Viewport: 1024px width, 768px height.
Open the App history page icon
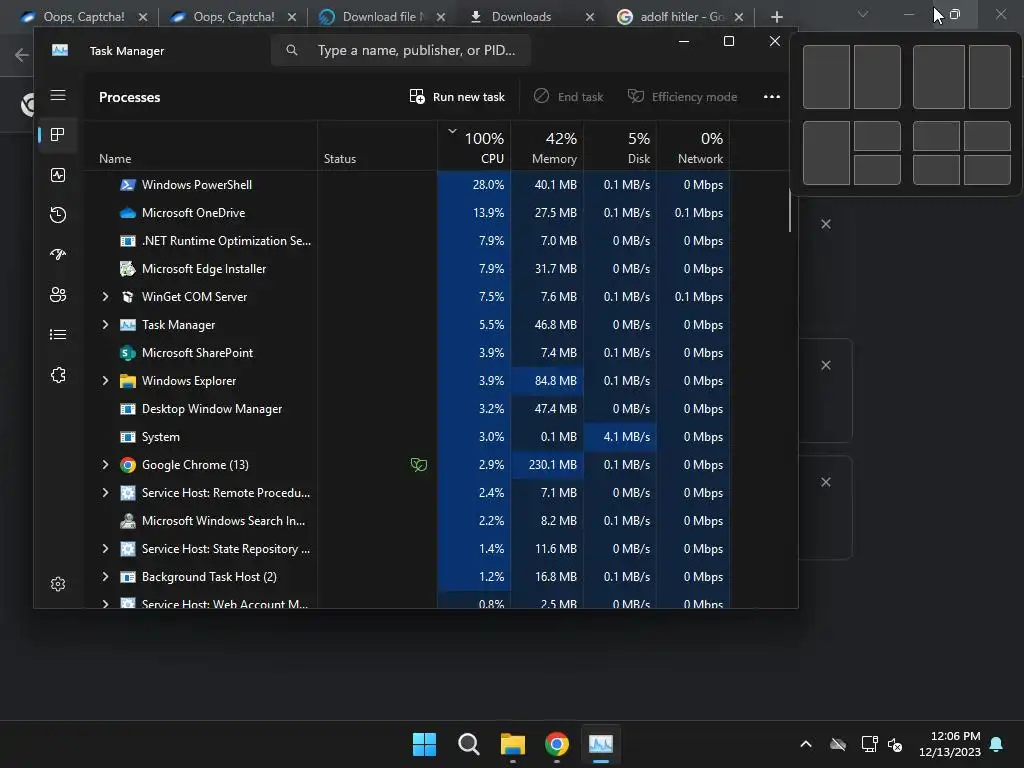tap(57, 215)
